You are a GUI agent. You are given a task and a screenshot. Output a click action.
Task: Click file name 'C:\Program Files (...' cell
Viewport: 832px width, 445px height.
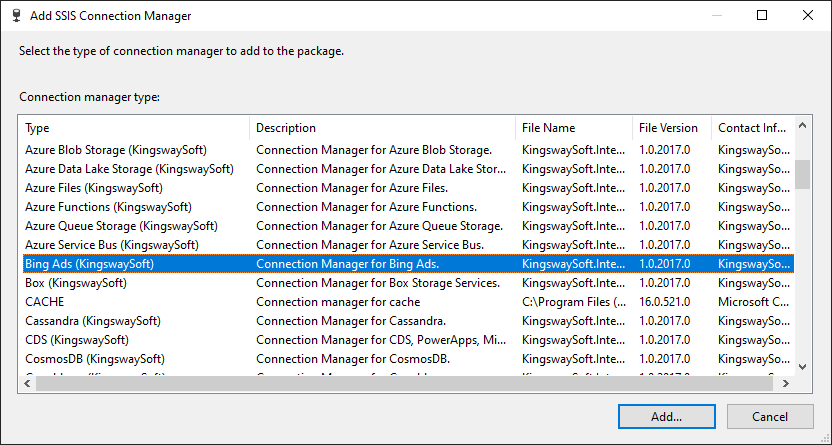[574, 302]
